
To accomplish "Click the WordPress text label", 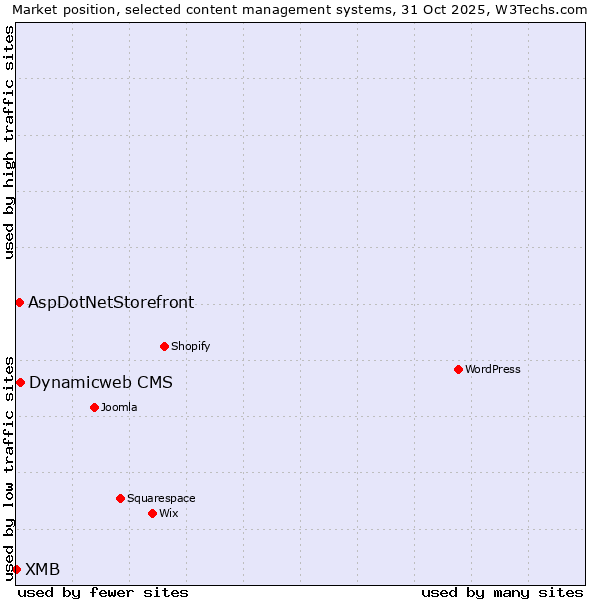I will coord(493,369).
